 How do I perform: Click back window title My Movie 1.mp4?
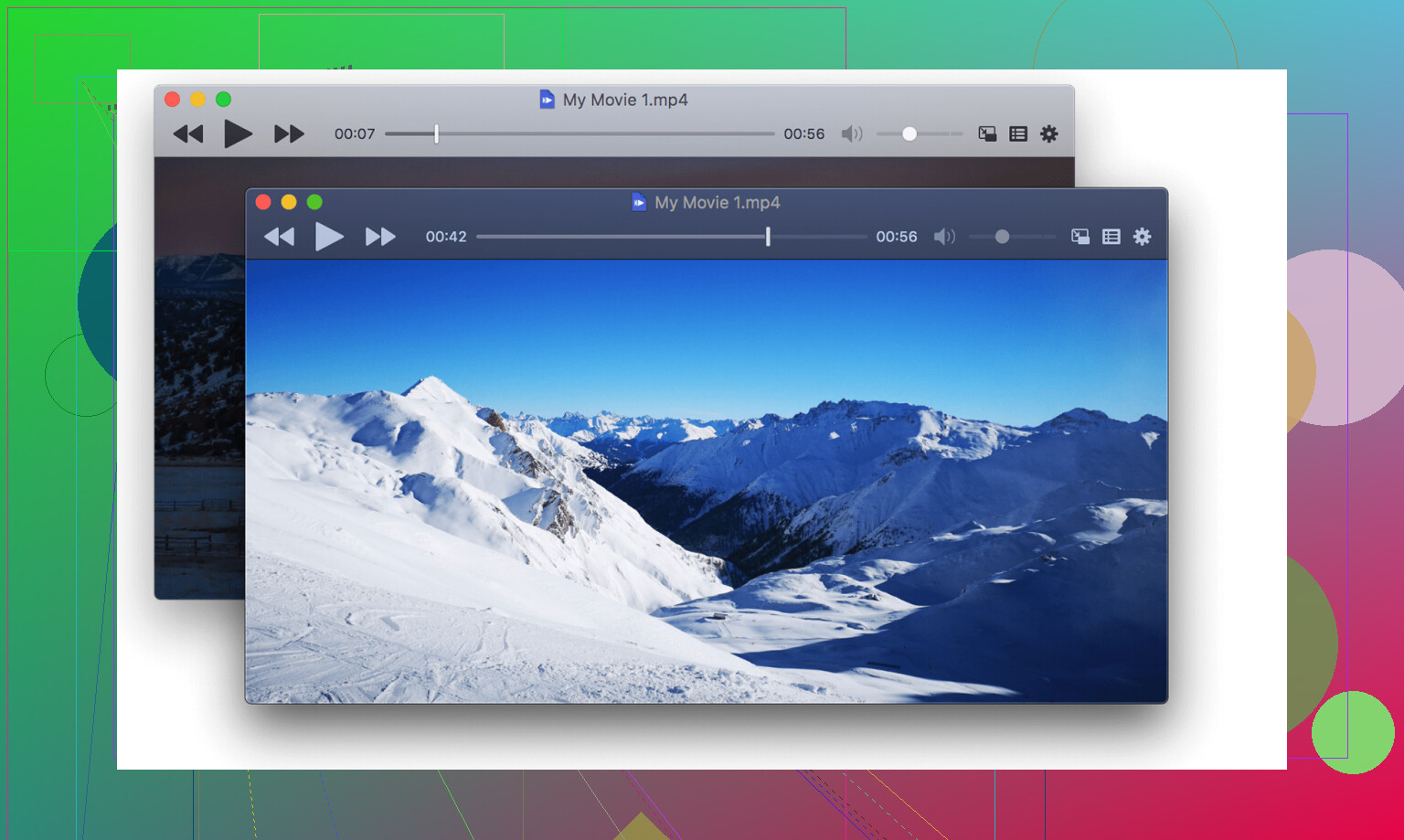click(625, 100)
